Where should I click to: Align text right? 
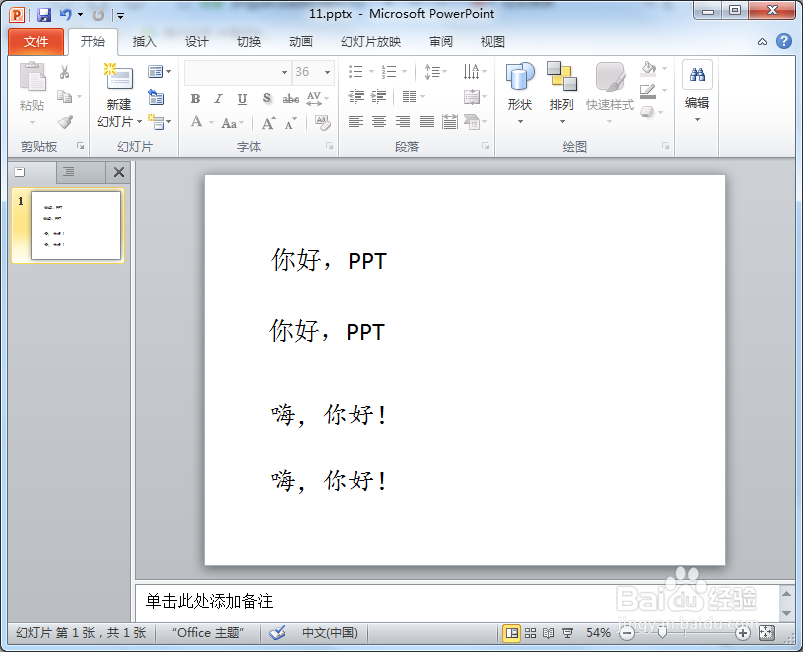[403, 121]
